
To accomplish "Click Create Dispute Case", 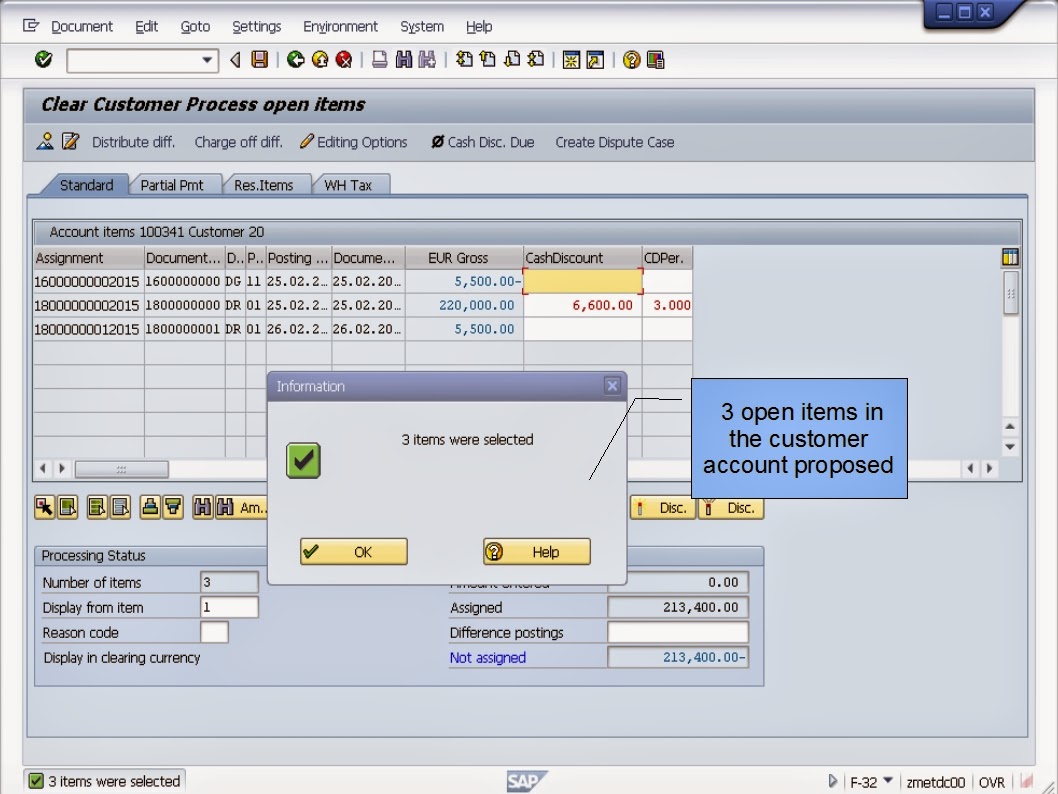I will 615,142.
